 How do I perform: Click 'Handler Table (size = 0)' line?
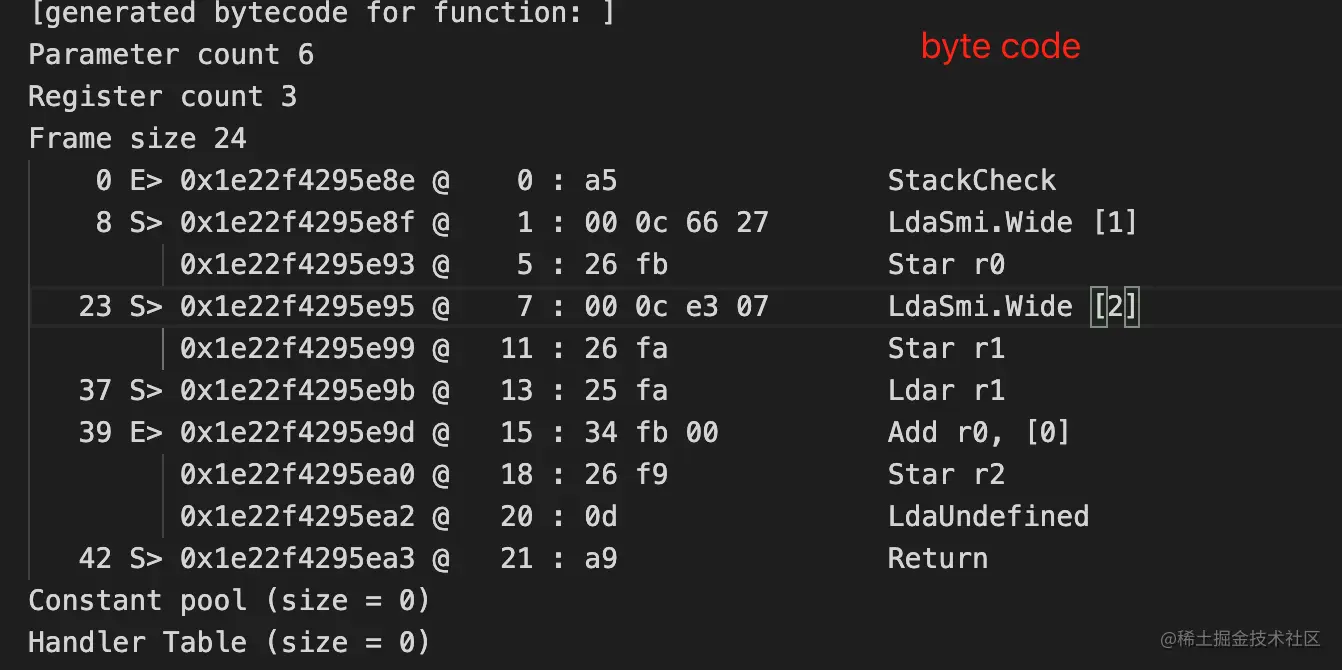coord(229,642)
